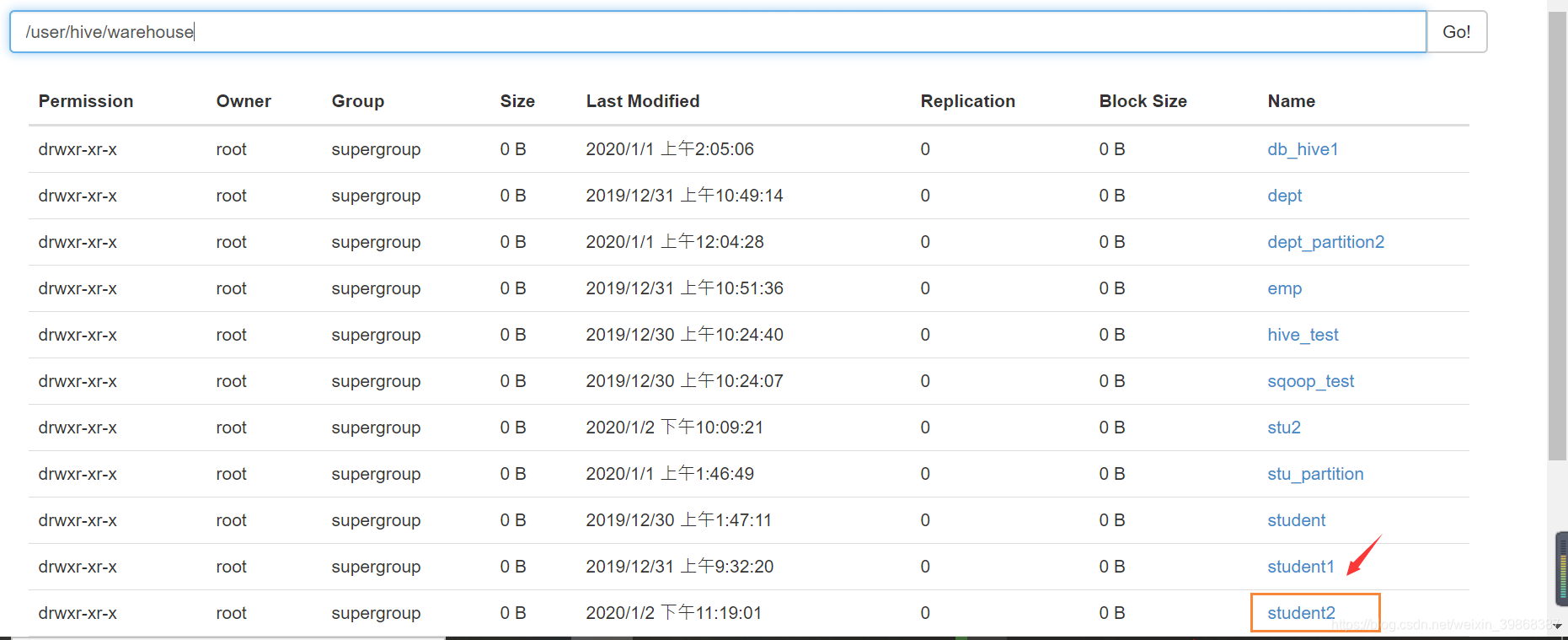Click the scrollbar down arrow
Viewport: 1568px width, 640px height.
click(x=1557, y=626)
